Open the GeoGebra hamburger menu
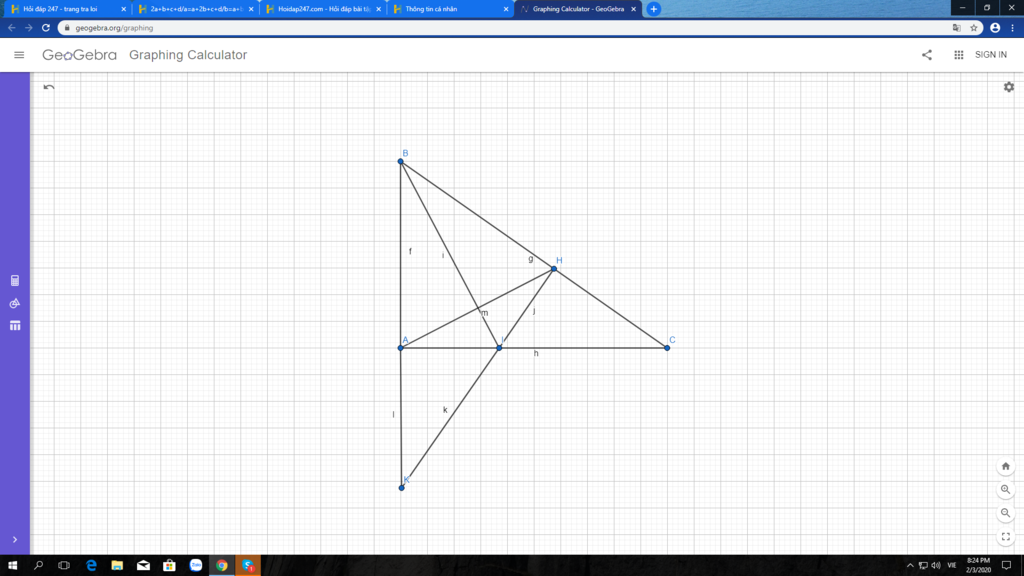Image resolution: width=1024 pixels, height=576 pixels. tap(19, 55)
